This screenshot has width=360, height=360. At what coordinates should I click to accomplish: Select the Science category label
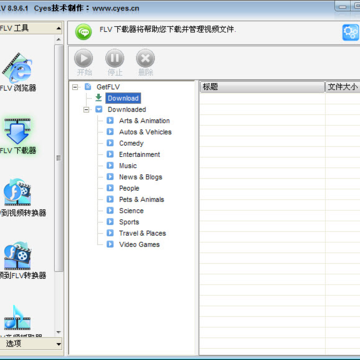coord(131,211)
